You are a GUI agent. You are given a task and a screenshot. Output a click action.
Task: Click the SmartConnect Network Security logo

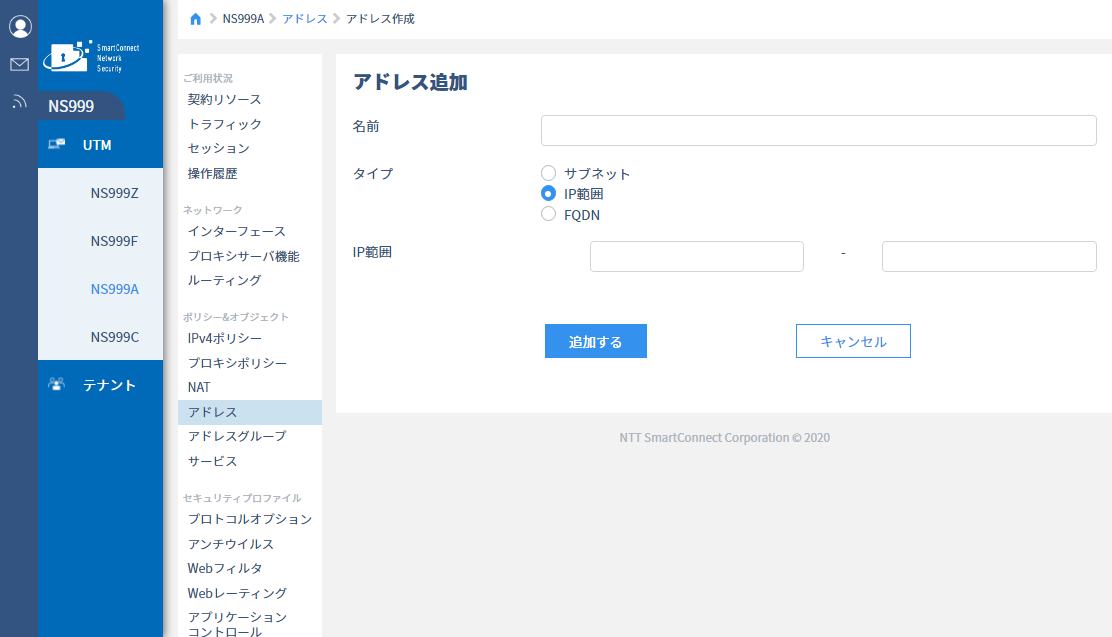(x=91, y=57)
